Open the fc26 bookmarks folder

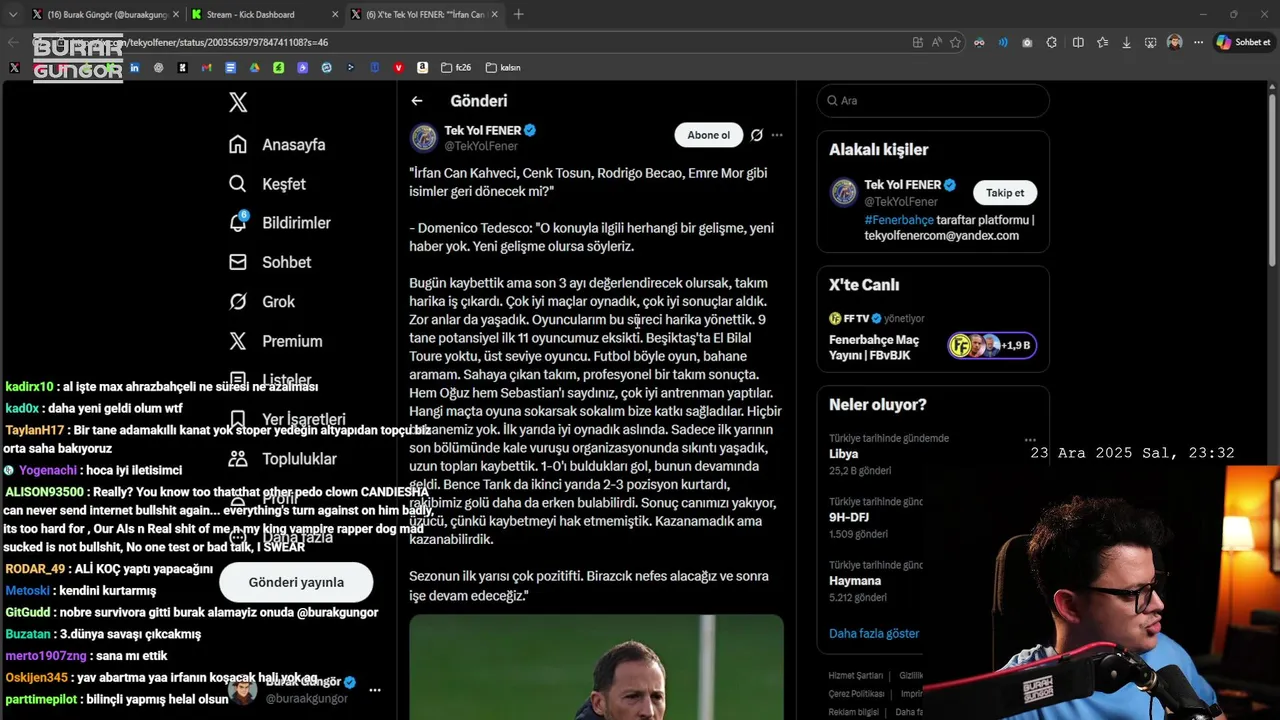(x=456, y=68)
